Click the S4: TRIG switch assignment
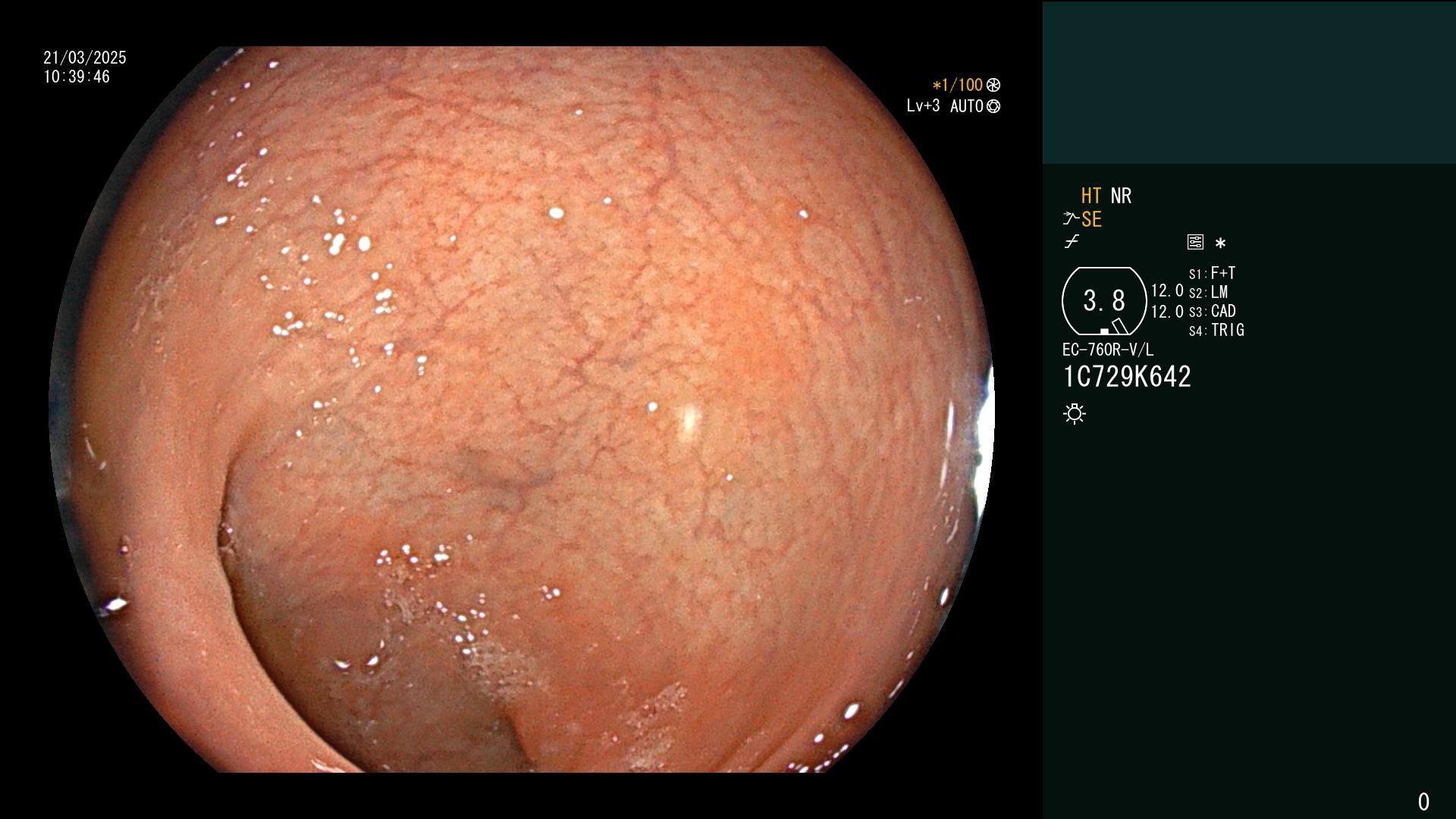This screenshot has height=819, width=1456. point(1216,330)
